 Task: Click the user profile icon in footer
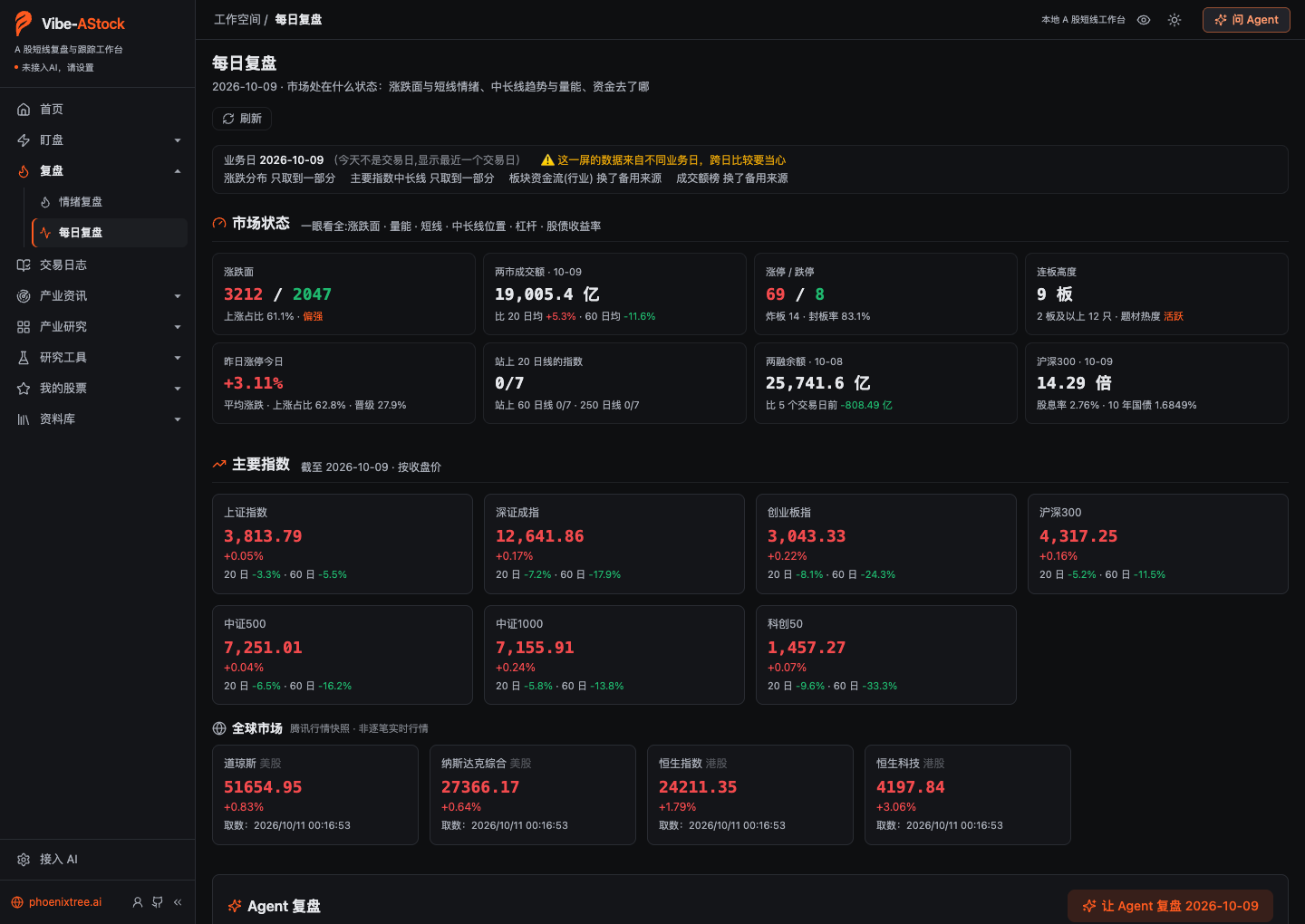[138, 902]
